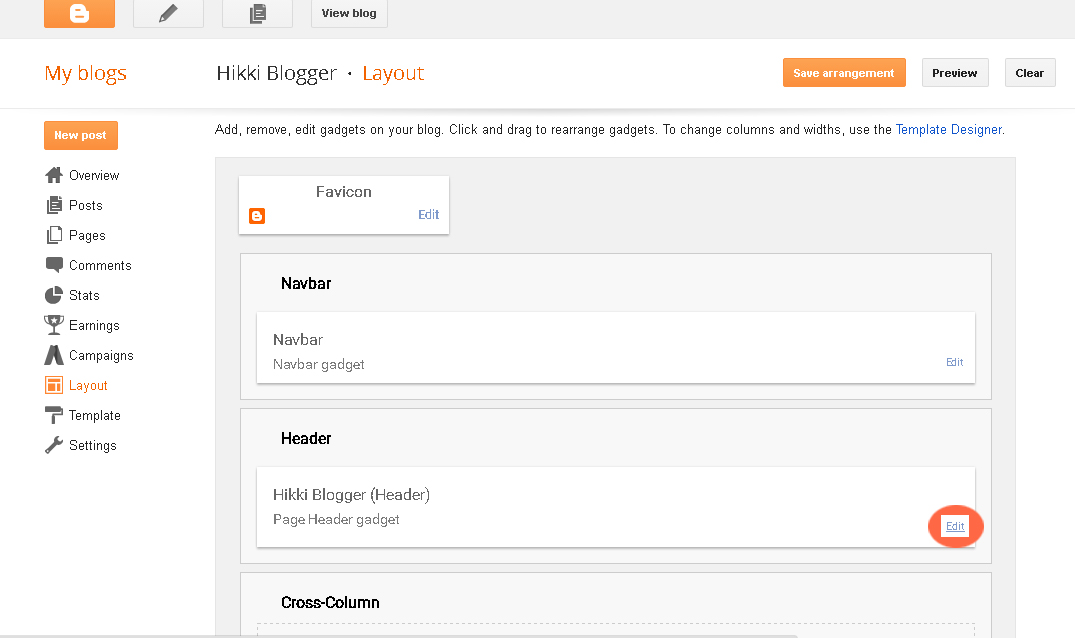Select the Posts icon in sidebar
The width and height of the screenshot is (1075, 638).
click(x=55, y=205)
